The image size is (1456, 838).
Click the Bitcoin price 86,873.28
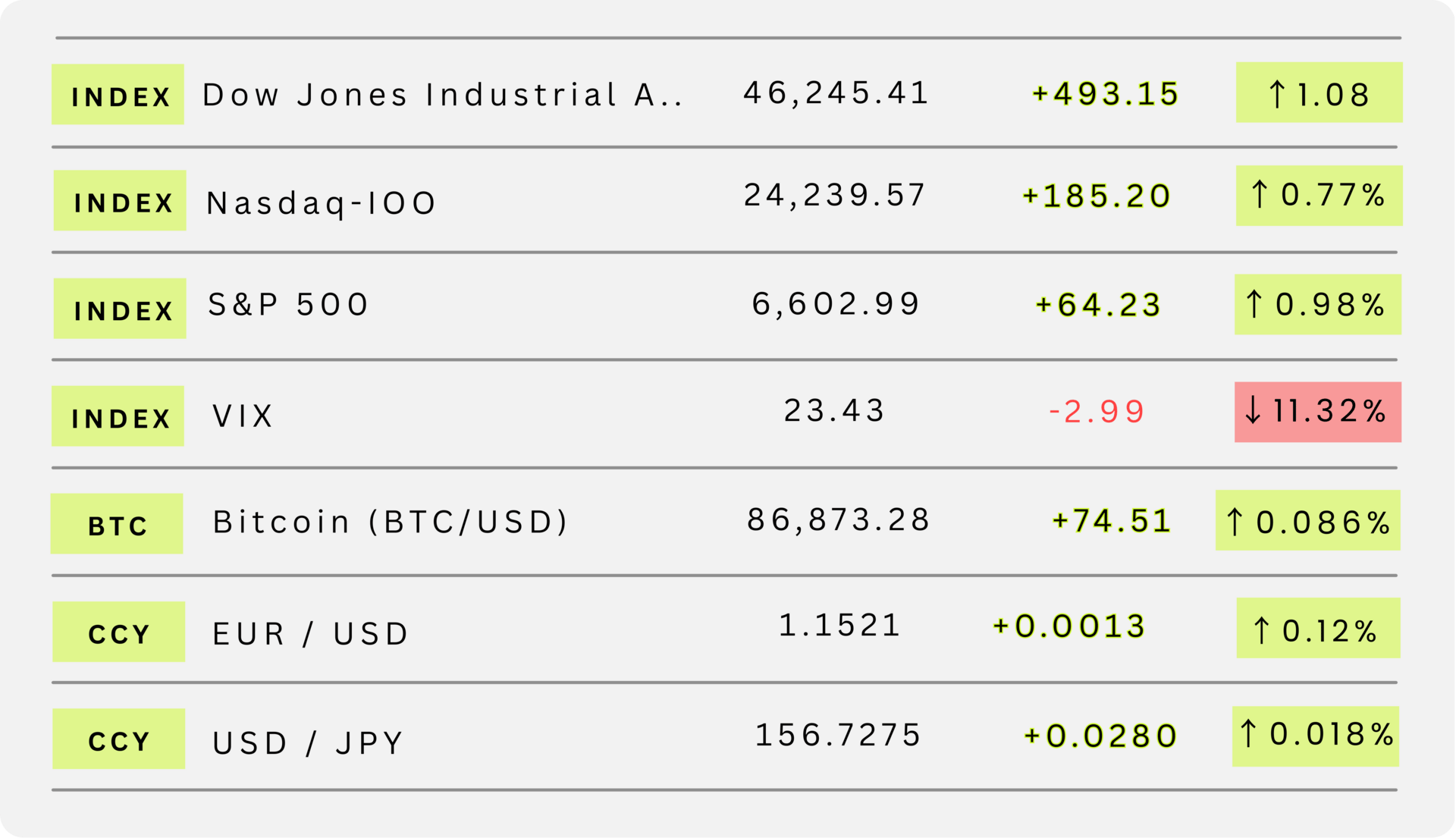[x=838, y=519]
